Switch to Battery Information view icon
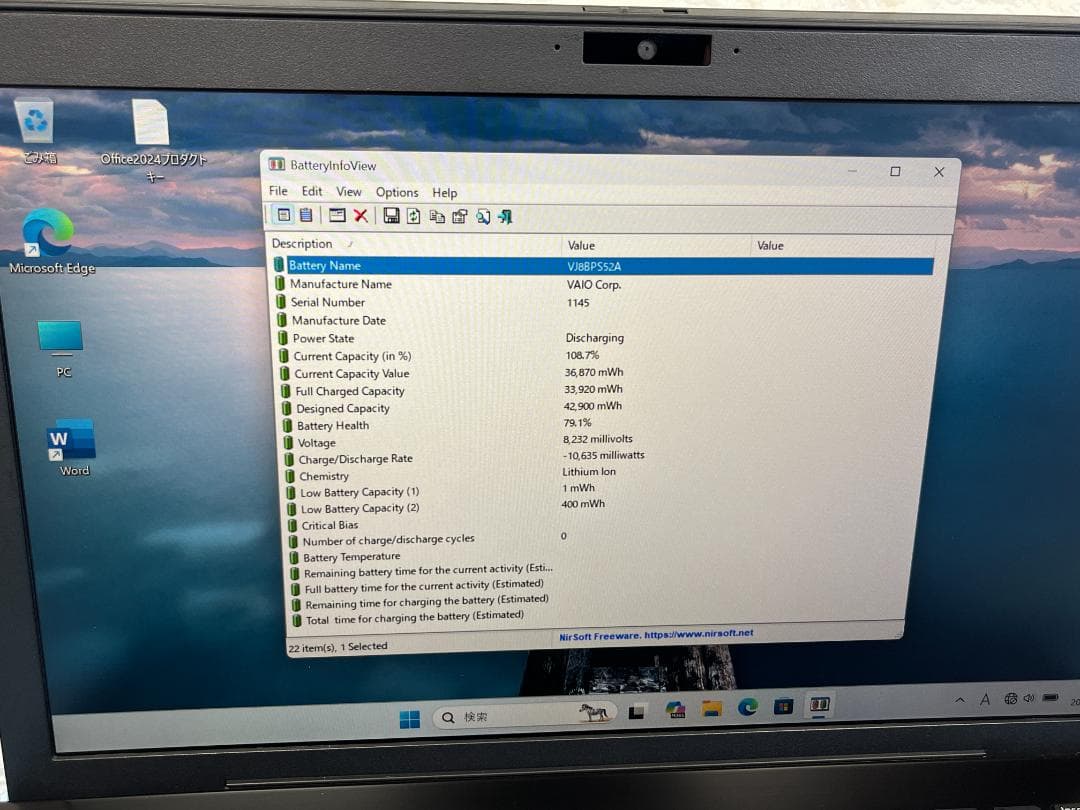The image size is (1080, 810). pyautogui.click(x=284, y=215)
